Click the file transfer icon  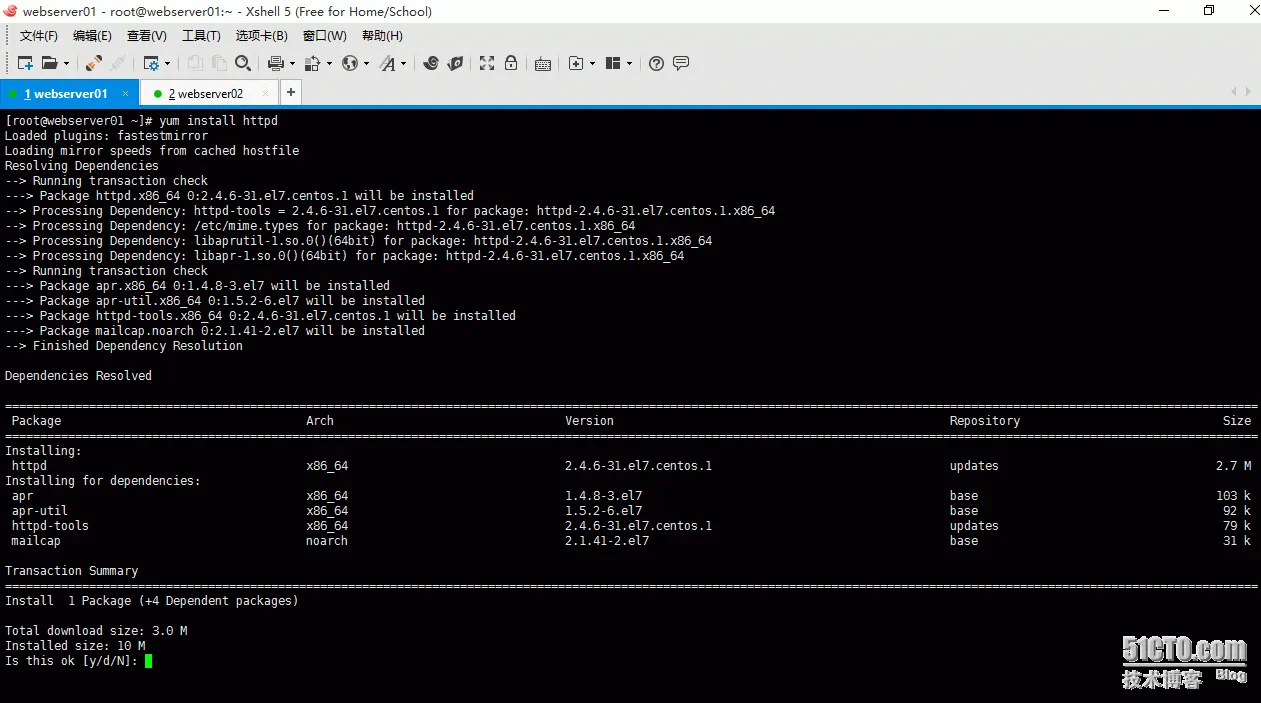pyautogui.click(x=312, y=63)
